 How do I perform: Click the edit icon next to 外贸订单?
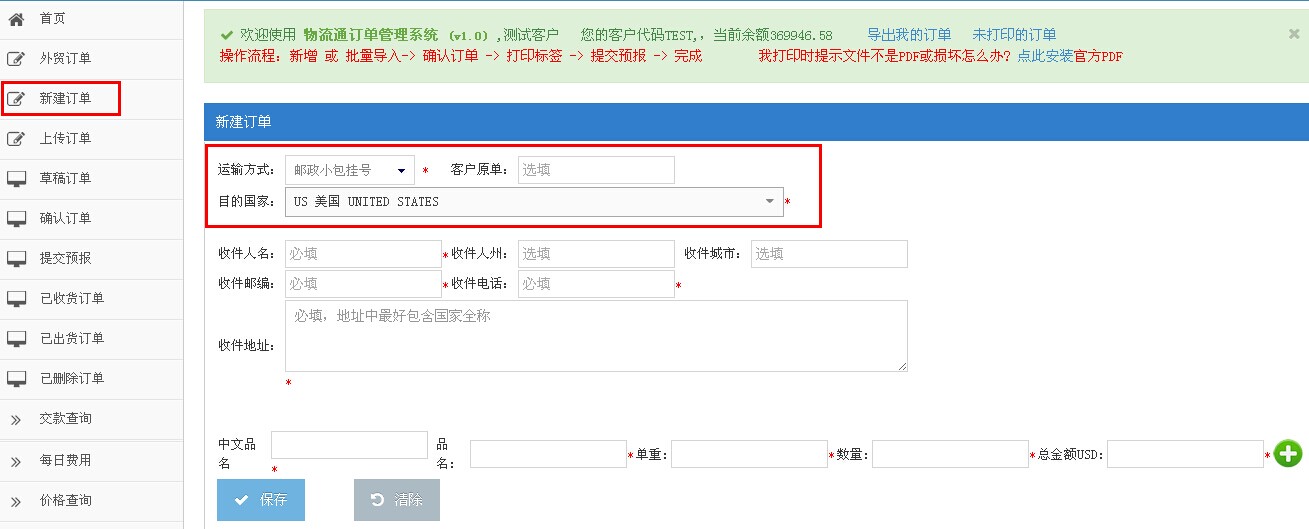(16, 58)
